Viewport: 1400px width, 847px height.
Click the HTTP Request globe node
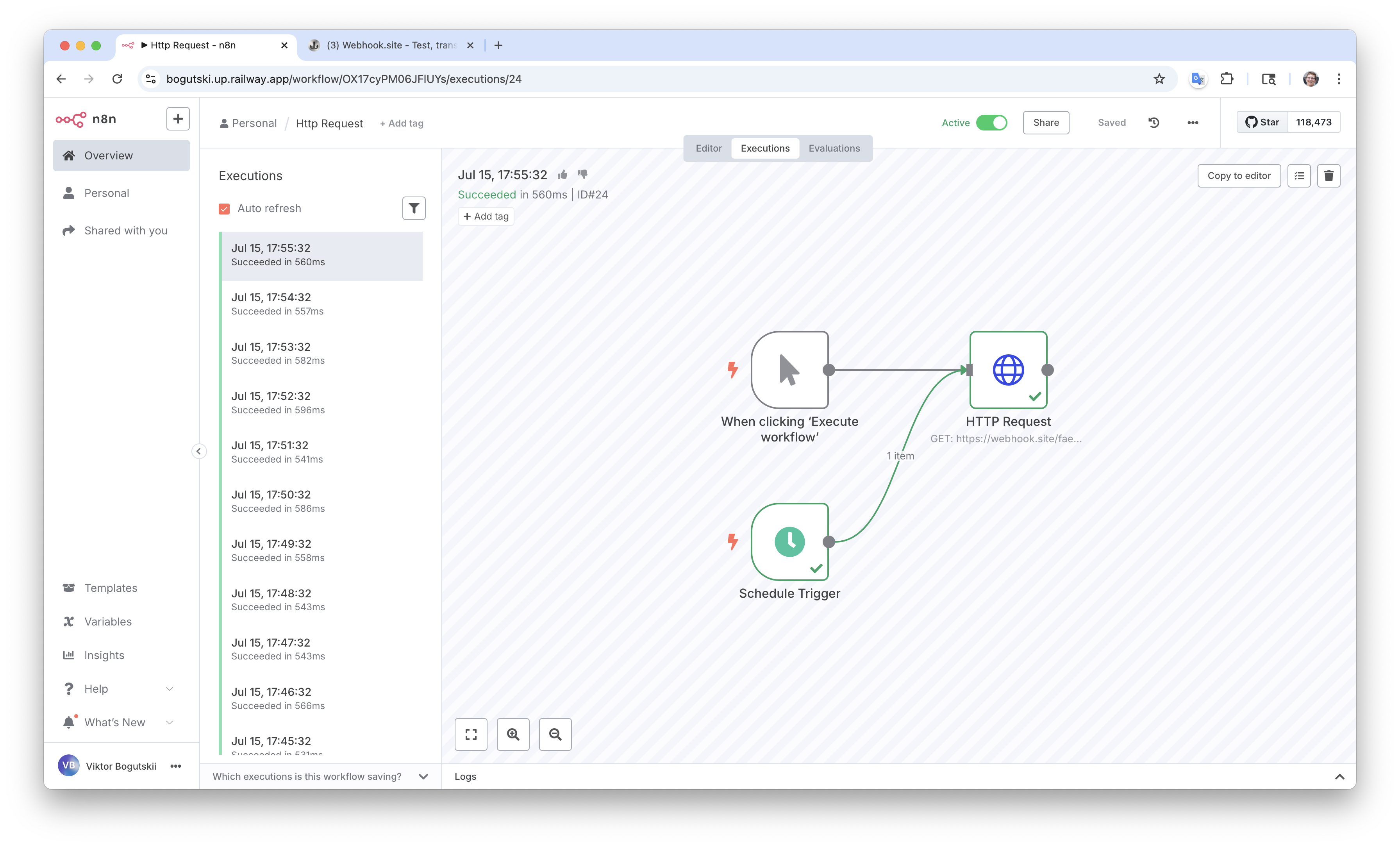pyautogui.click(x=1008, y=370)
